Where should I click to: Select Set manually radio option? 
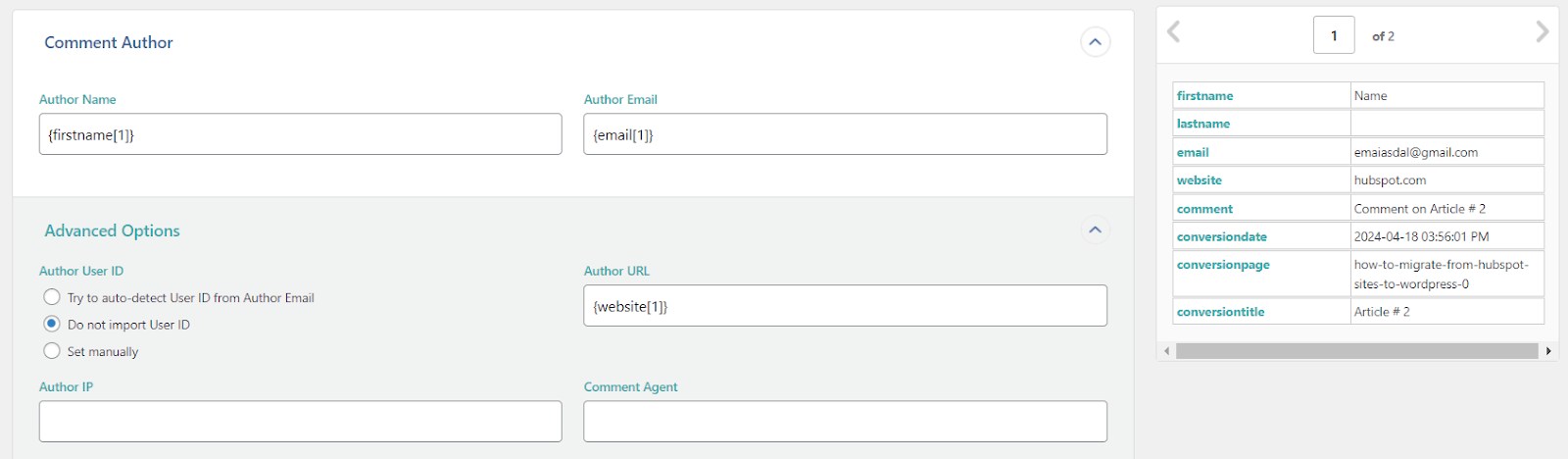(x=52, y=351)
